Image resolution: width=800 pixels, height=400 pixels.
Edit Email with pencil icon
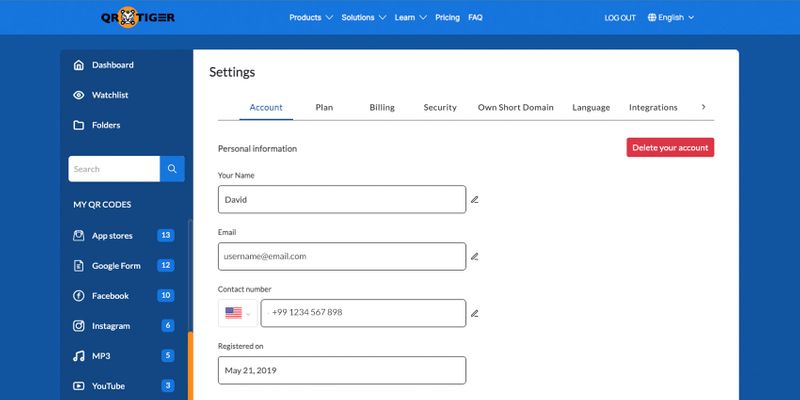474,257
